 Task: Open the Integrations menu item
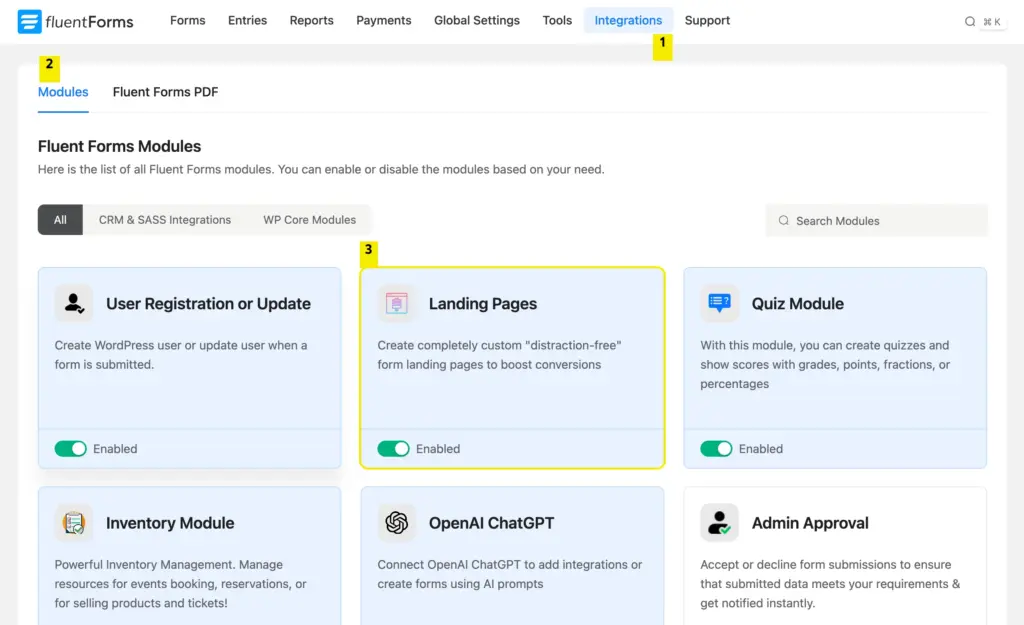click(x=628, y=20)
